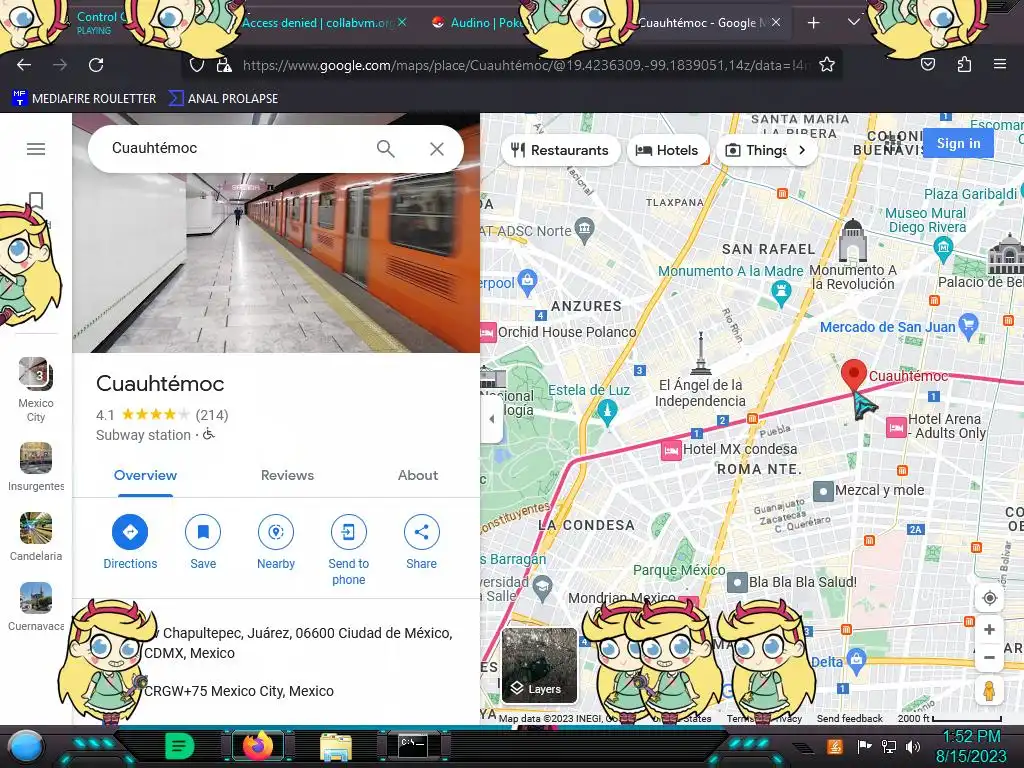Go back with the browser back arrow
The width and height of the screenshot is (1024, 768).
[24, 65]
